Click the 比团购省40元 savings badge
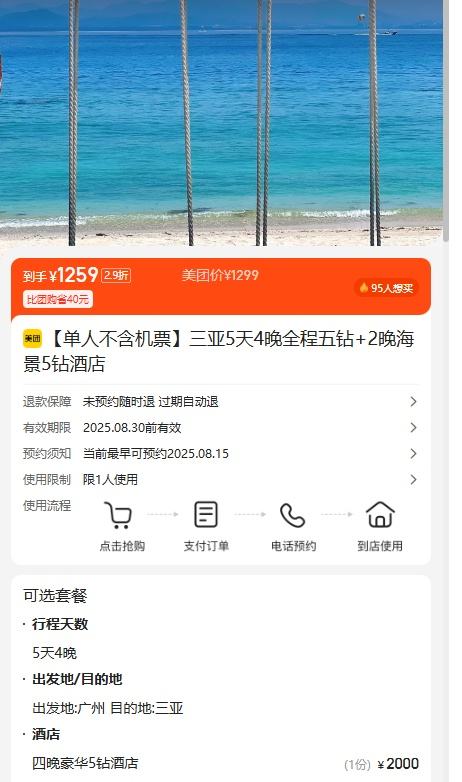Screen dimensions: 462x782 click(57, 299)
